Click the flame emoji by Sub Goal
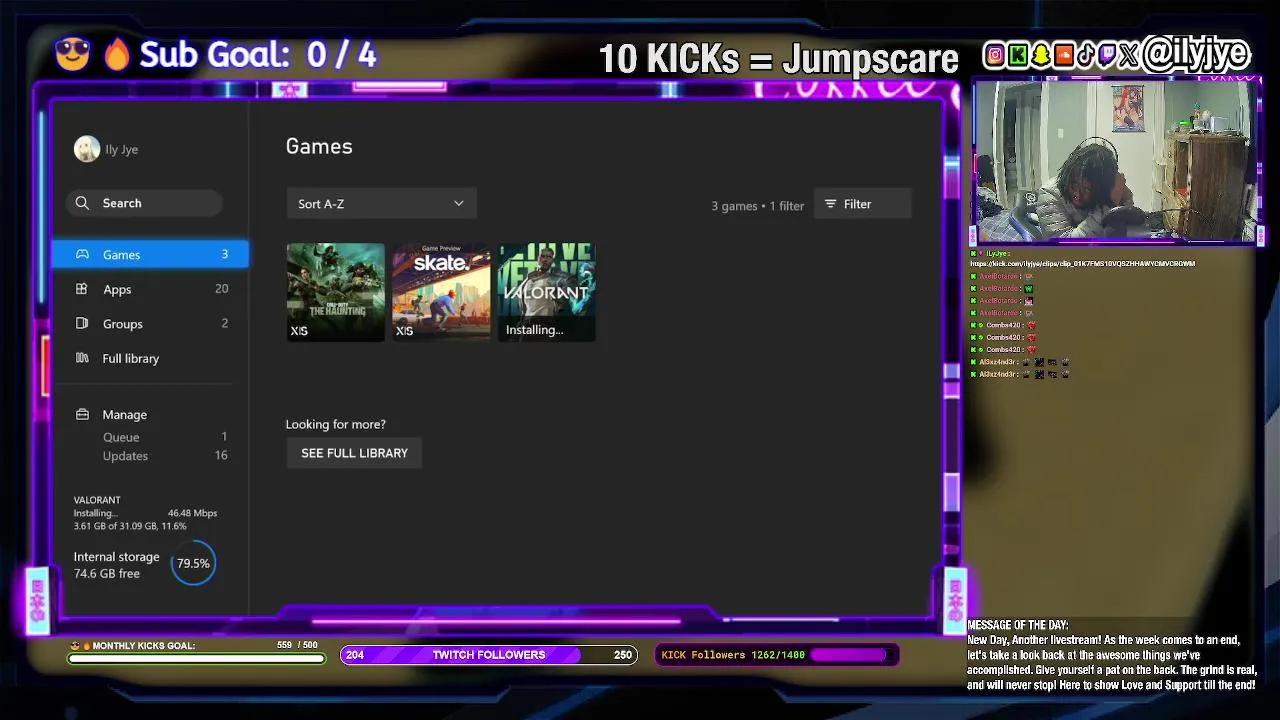Image resolution: width=1280 pixels, height=720 pixels. tap(117, 54)
